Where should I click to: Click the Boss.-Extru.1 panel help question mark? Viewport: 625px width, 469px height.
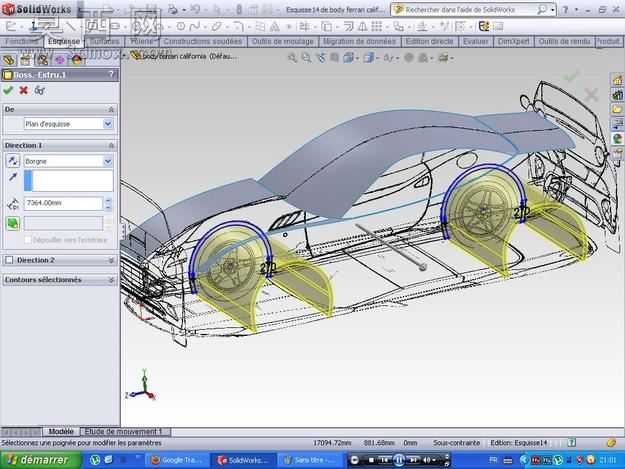111,75
